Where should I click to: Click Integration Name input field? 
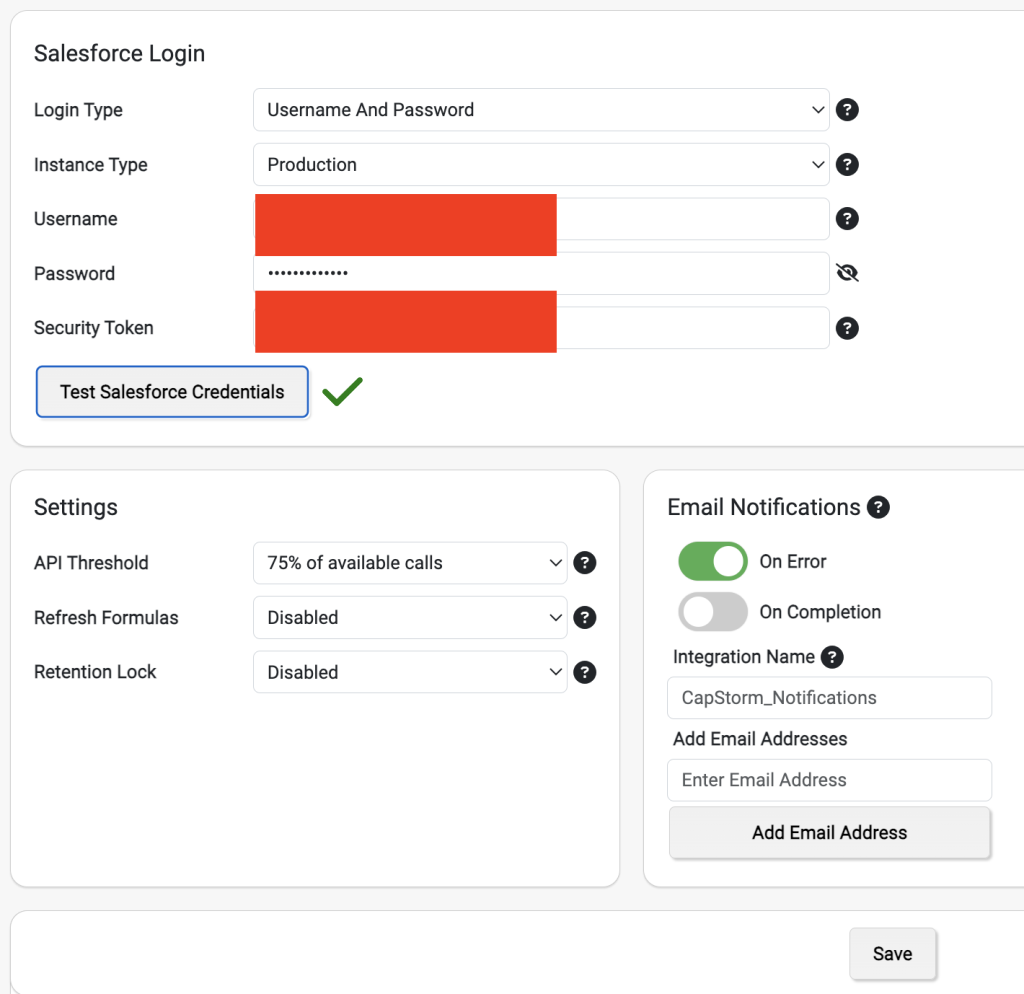(x=829, y=698)
